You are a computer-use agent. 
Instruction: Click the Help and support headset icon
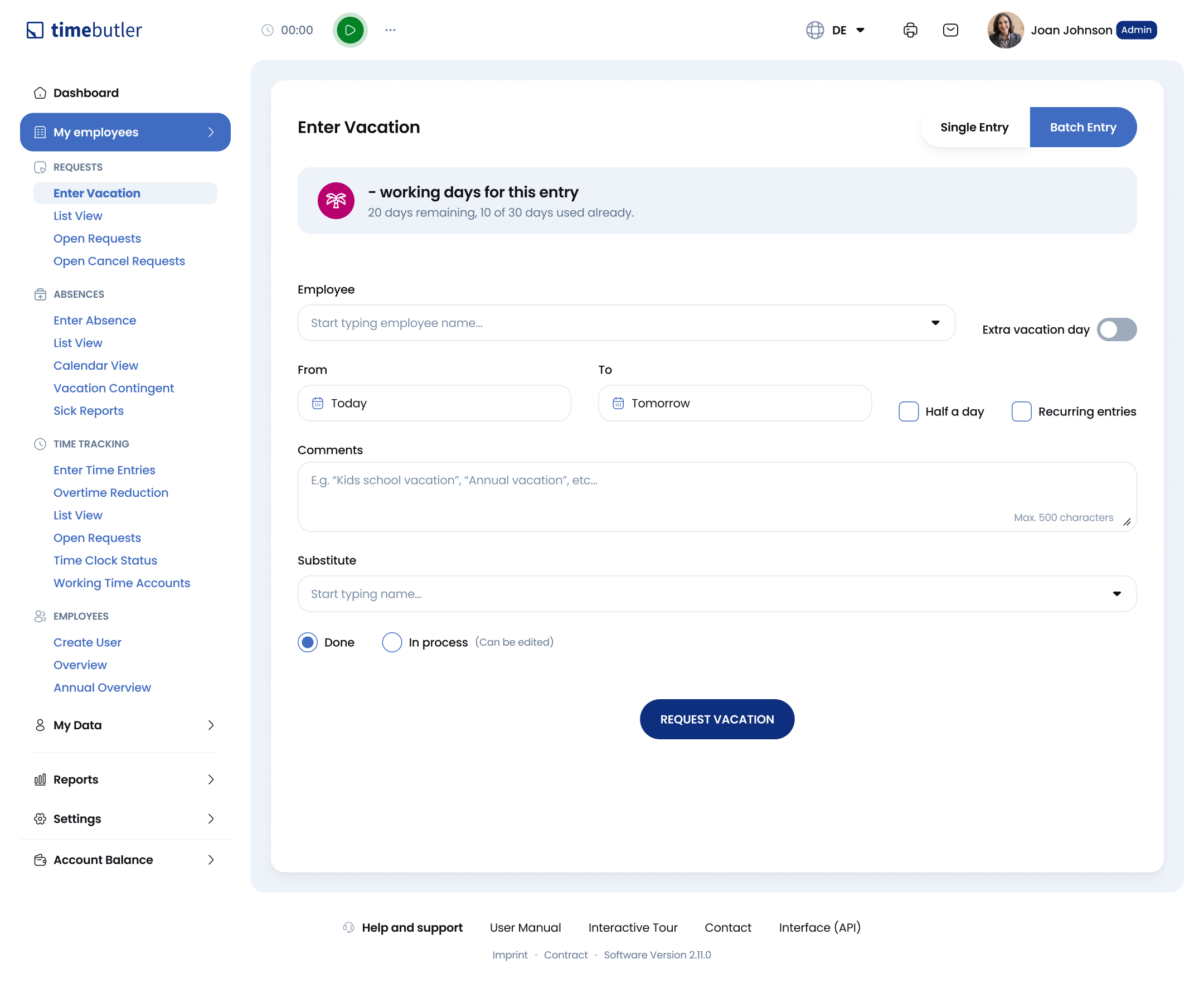click(348, 927)
